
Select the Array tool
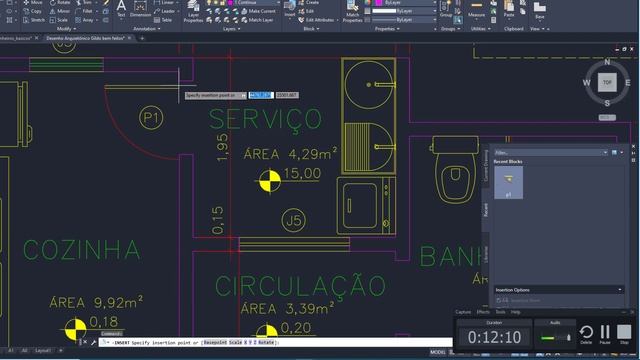(x=84, y=20)
